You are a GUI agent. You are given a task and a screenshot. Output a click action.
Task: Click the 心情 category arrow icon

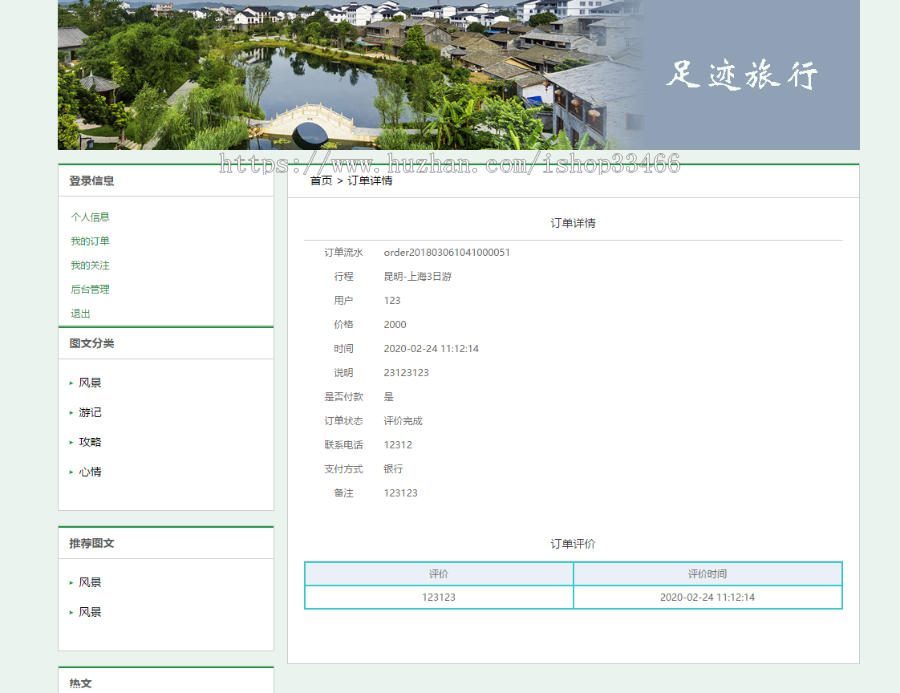[70, 472]
